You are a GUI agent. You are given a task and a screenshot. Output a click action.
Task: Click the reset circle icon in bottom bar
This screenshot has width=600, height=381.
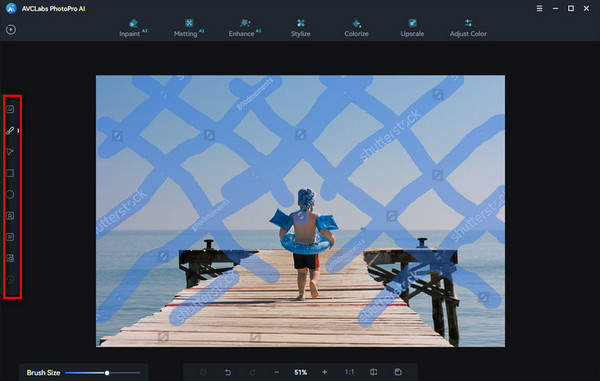click(203, 372)
